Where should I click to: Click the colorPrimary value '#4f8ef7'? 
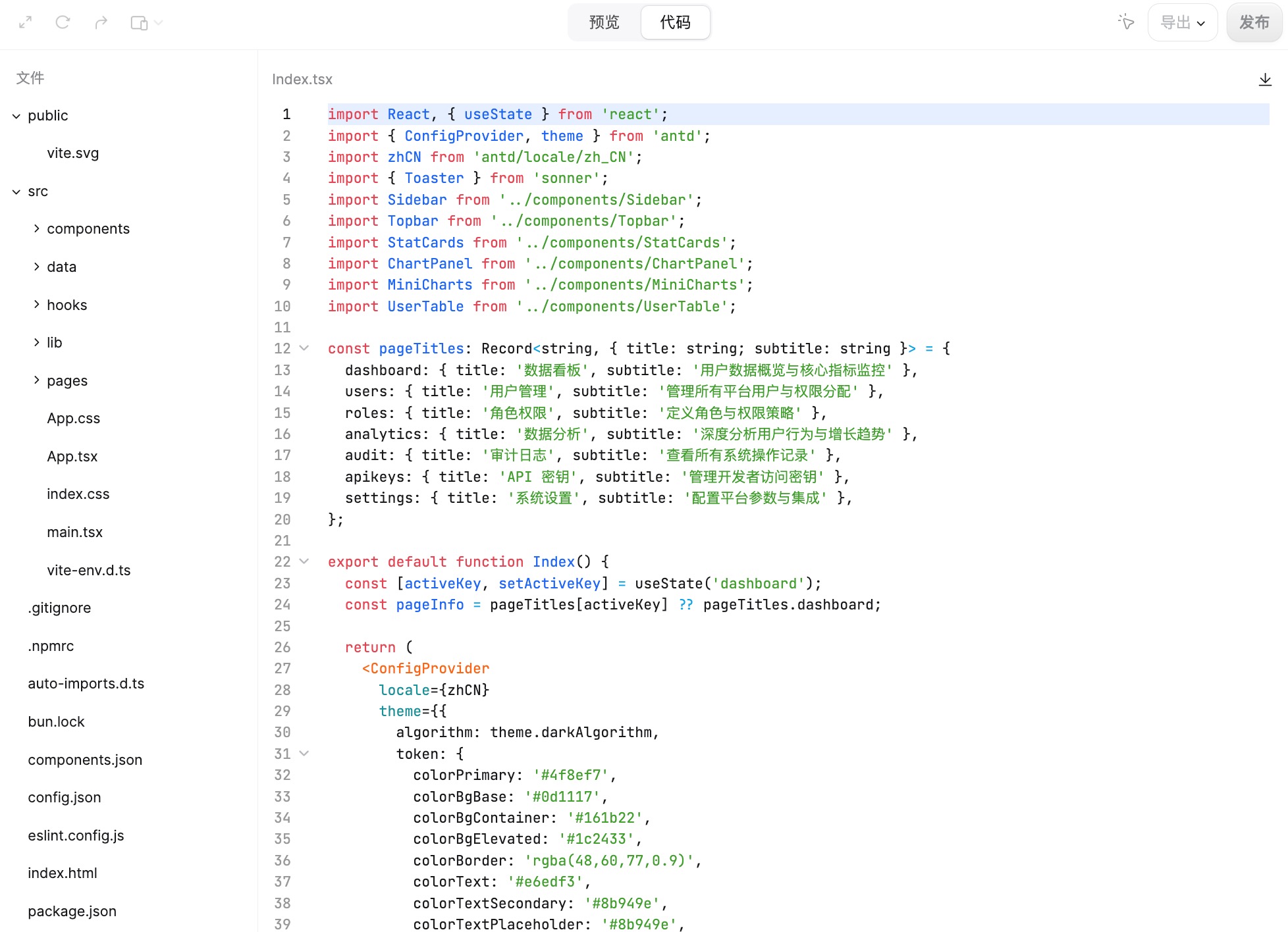tap(571, 775)
